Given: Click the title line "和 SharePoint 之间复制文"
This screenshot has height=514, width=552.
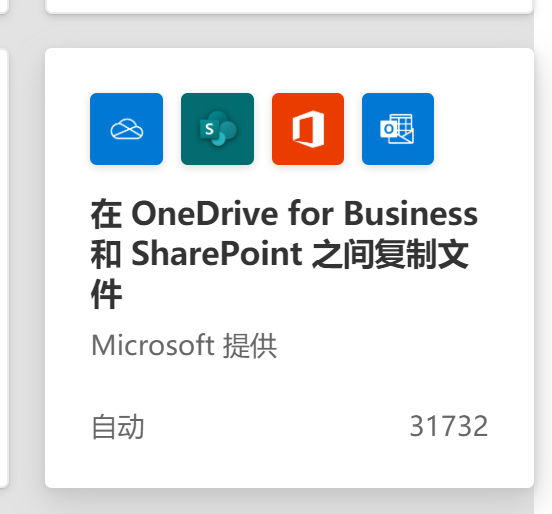Looking at the screenshot, I should [280, 253].
